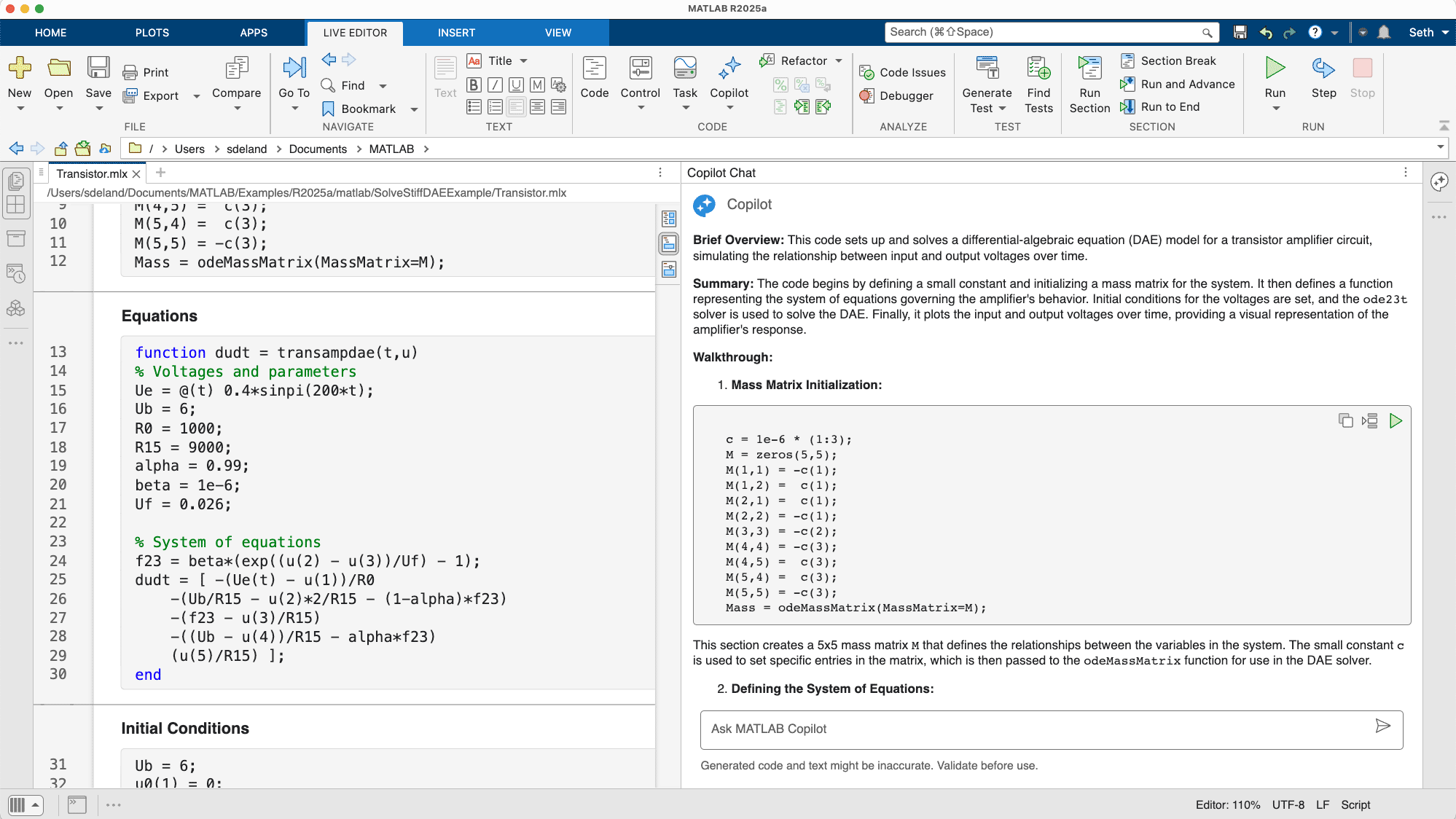Viewport: 1456px width, 819px height.
Task: Toggle italic formatting on selected text
Action: click(x=495, y=85)
